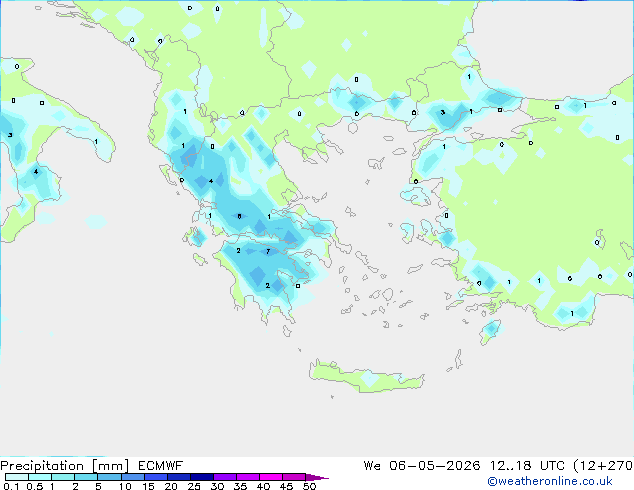Screen dimensions: 634x490
Task: Click the legend label '10'
Action: click(x=125, y=486)
